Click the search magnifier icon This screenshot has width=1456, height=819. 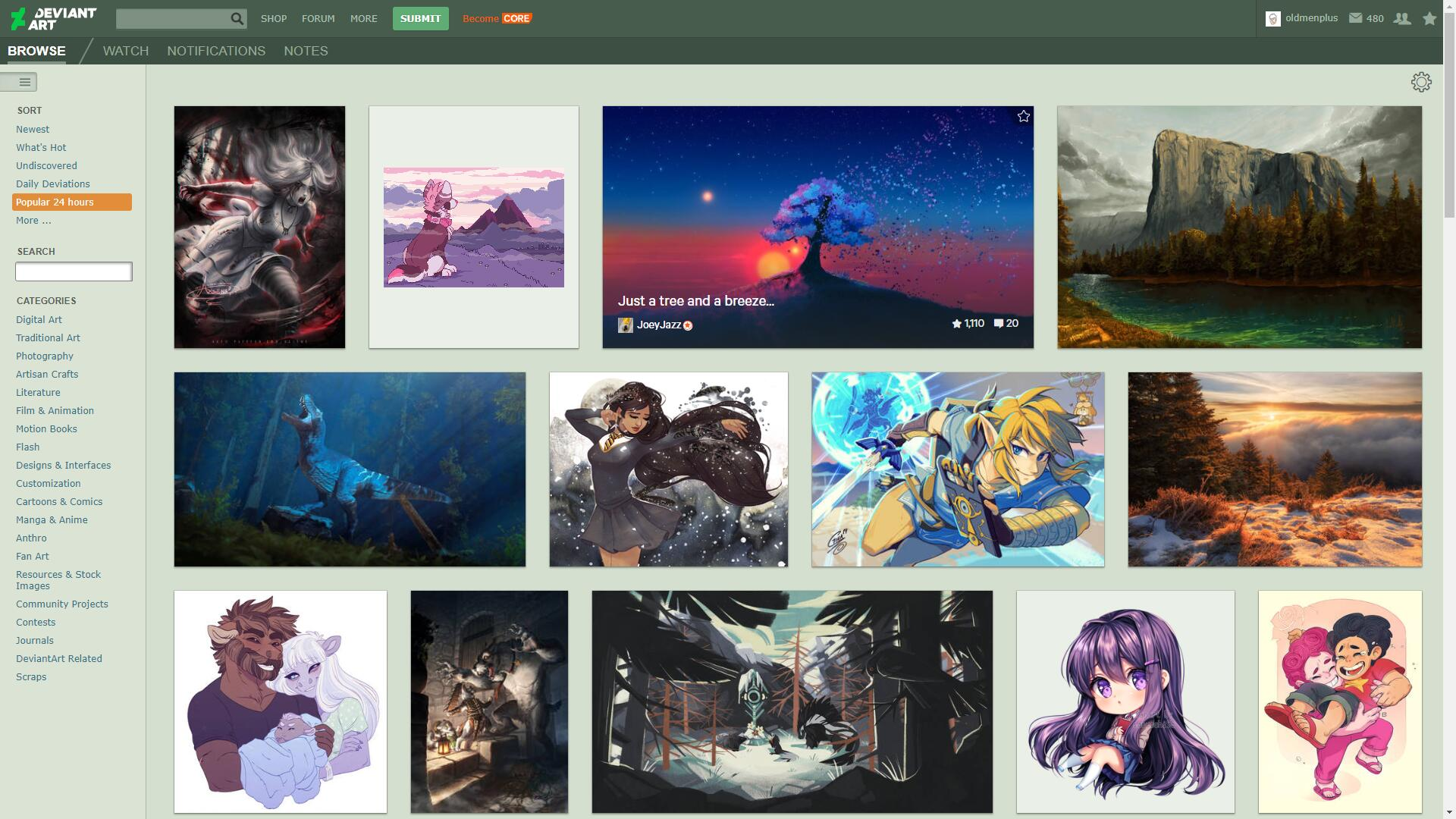[x=236, y=18]
